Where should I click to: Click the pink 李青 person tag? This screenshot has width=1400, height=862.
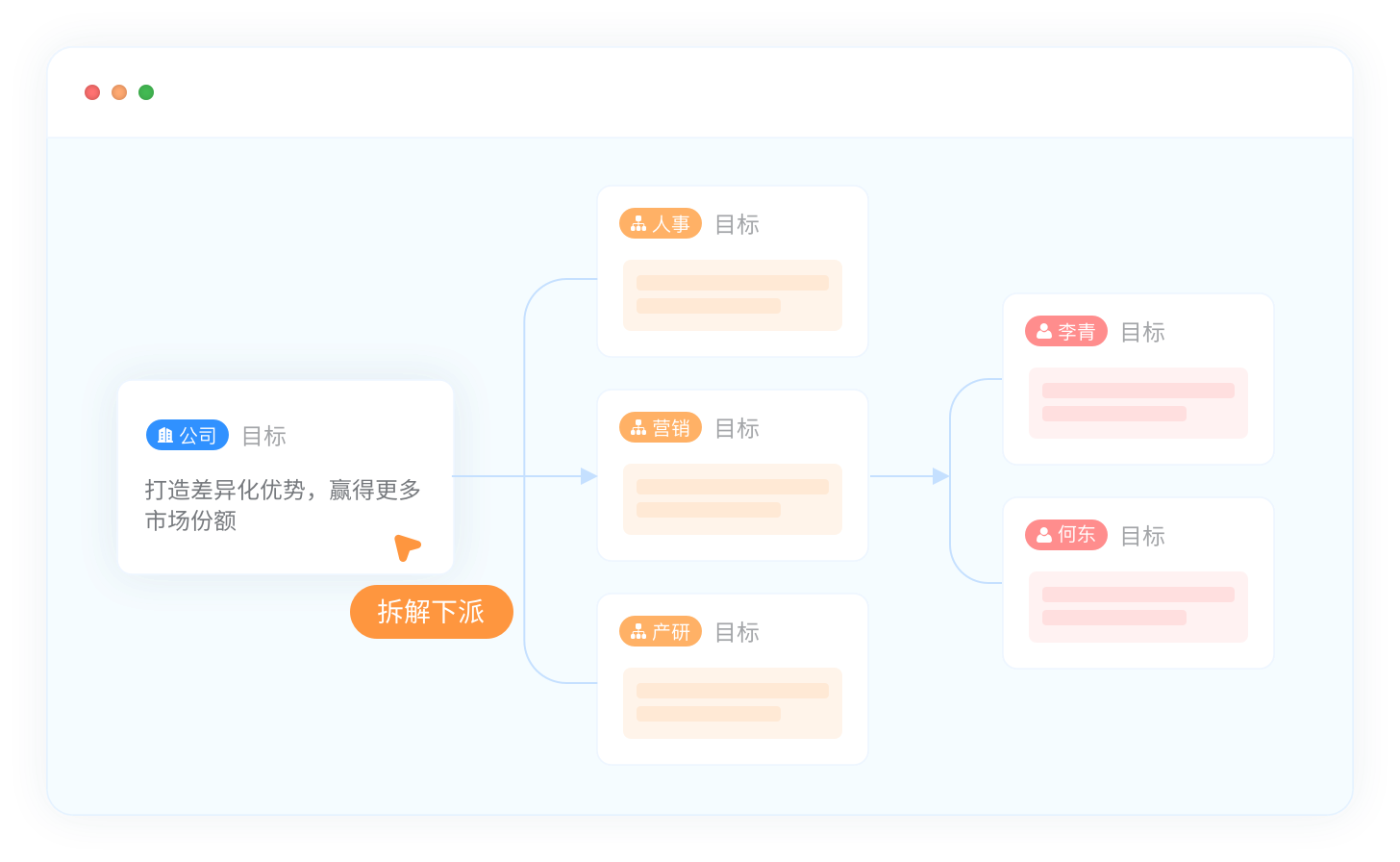1066,332
